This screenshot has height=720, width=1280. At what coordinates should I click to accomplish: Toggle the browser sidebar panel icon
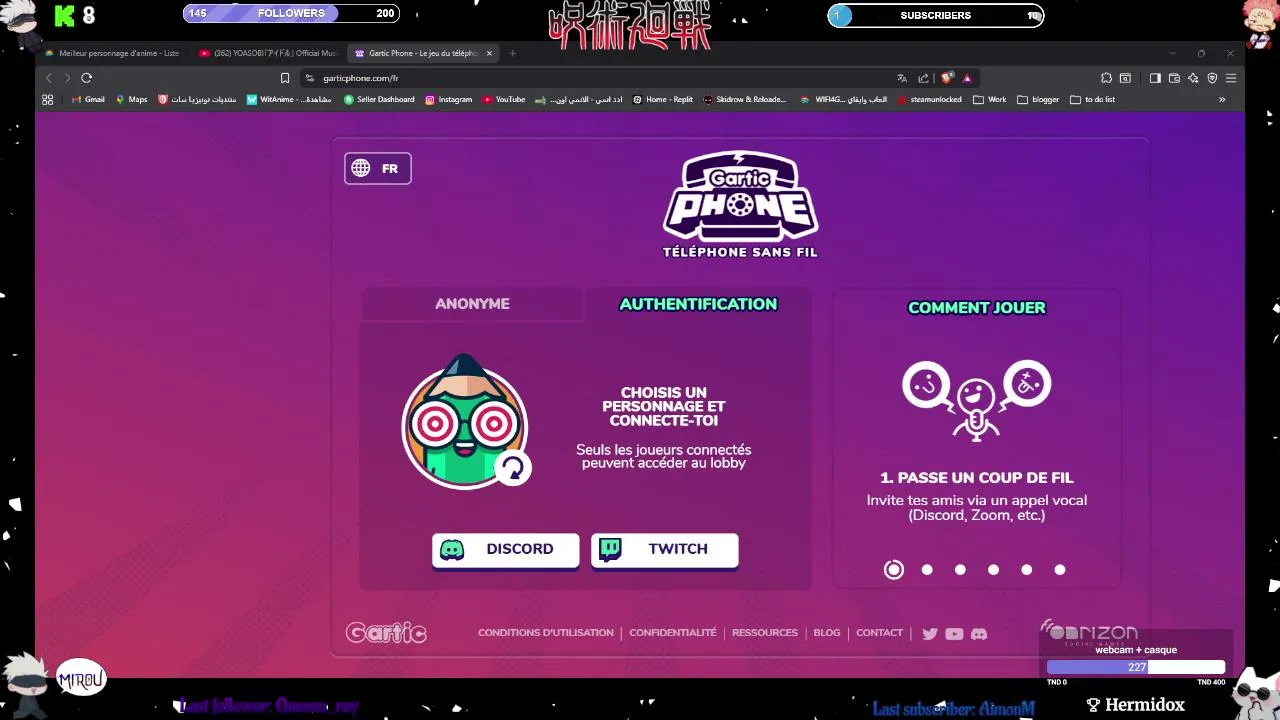click(x=1155, y=78)
